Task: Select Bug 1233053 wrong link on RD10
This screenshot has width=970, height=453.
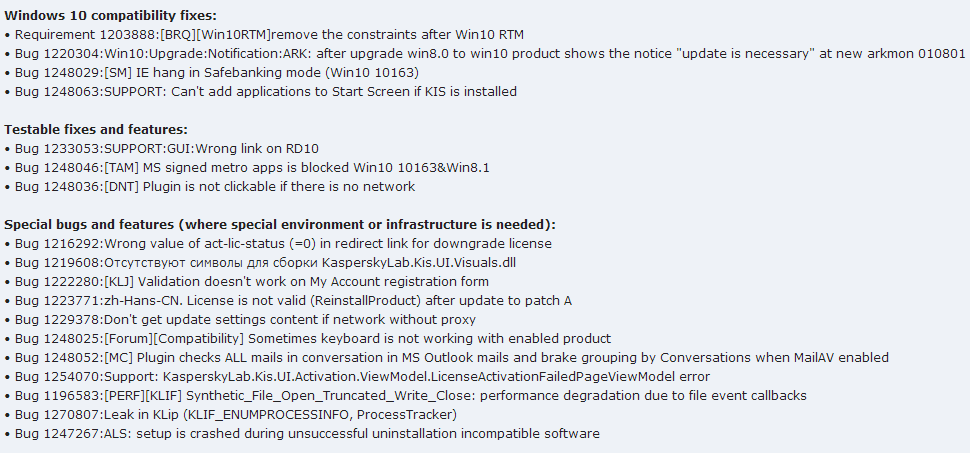Action: [161, 149]
